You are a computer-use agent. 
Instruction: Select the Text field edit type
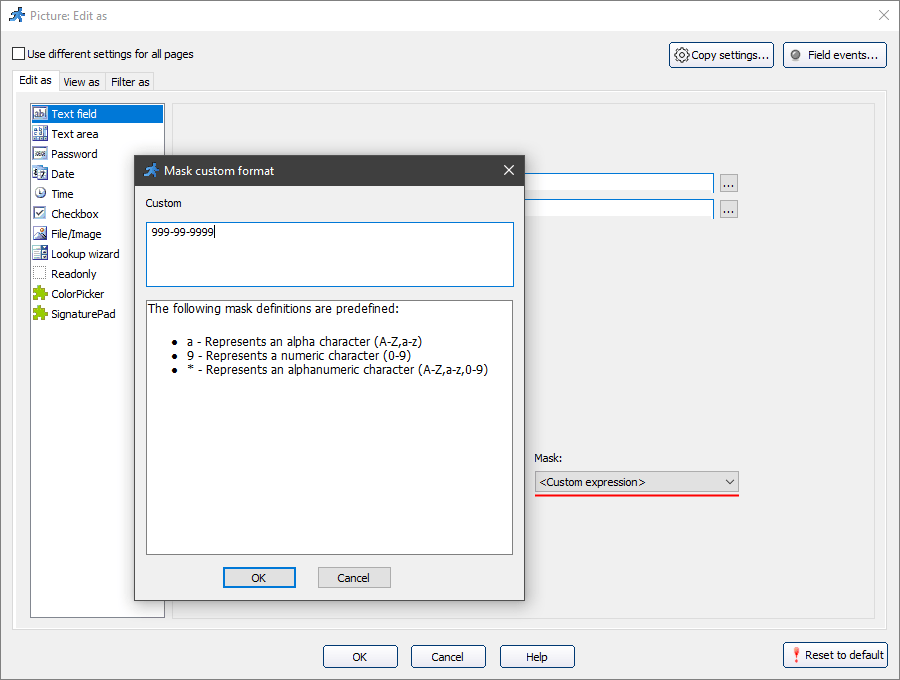click(75, 113)
